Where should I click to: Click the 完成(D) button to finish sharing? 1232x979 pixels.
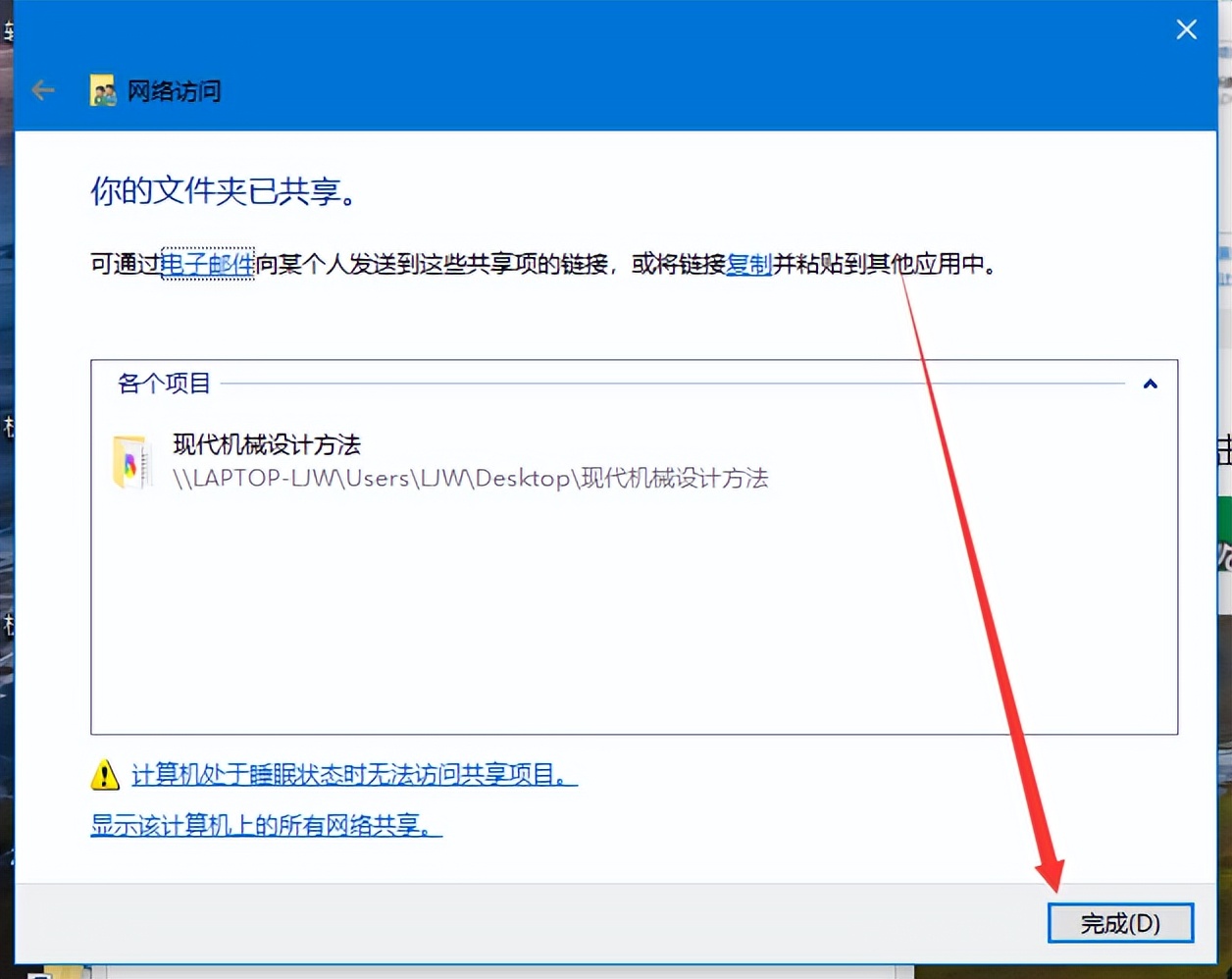click(1120, 923)
